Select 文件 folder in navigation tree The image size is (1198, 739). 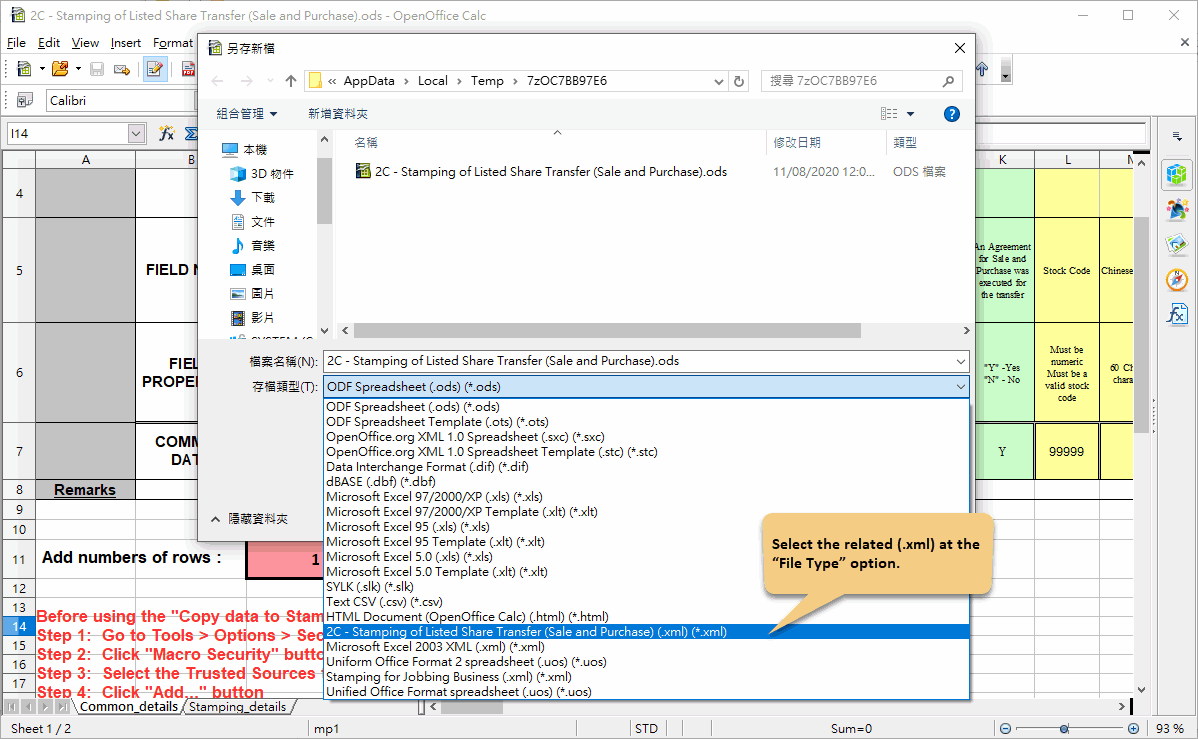(x=252, y=222)
